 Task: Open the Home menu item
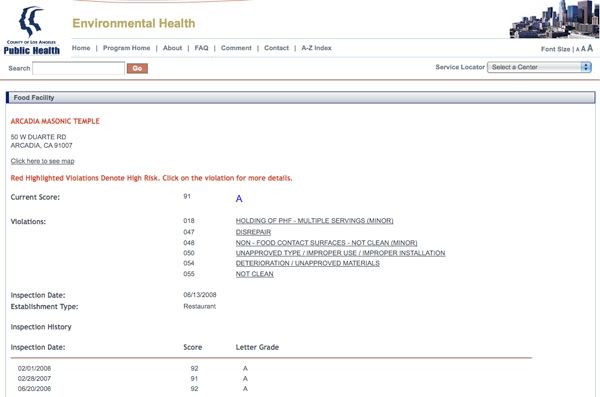coord(81,48)
